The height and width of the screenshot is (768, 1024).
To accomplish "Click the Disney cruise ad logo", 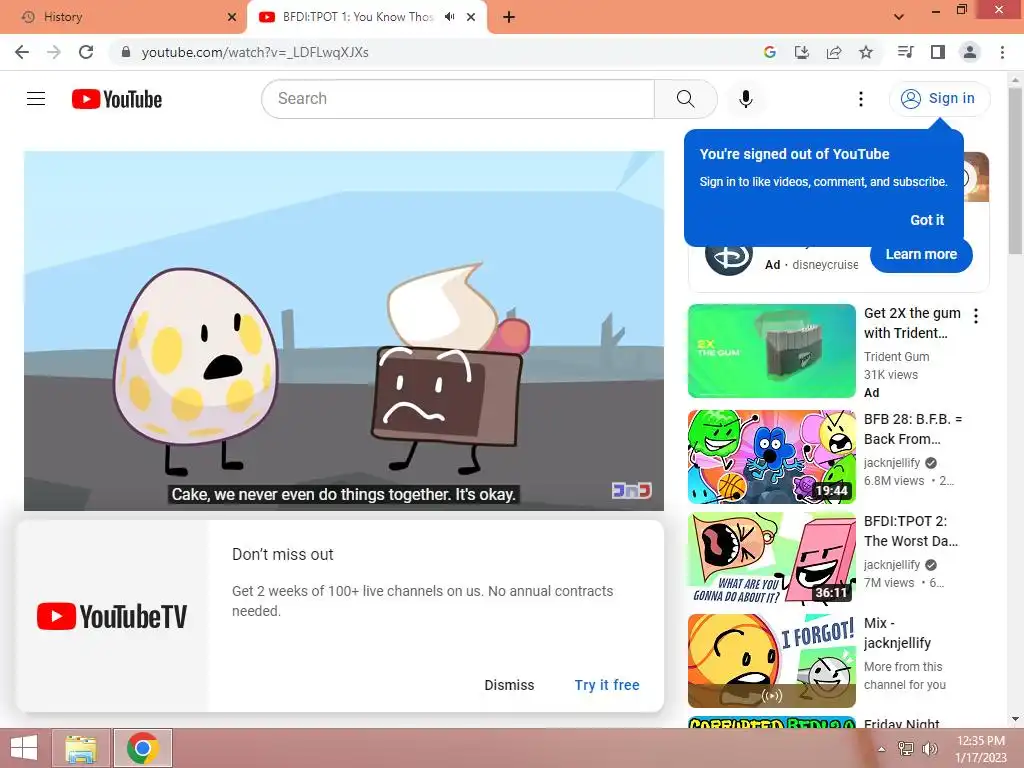I will coord(729,257).
